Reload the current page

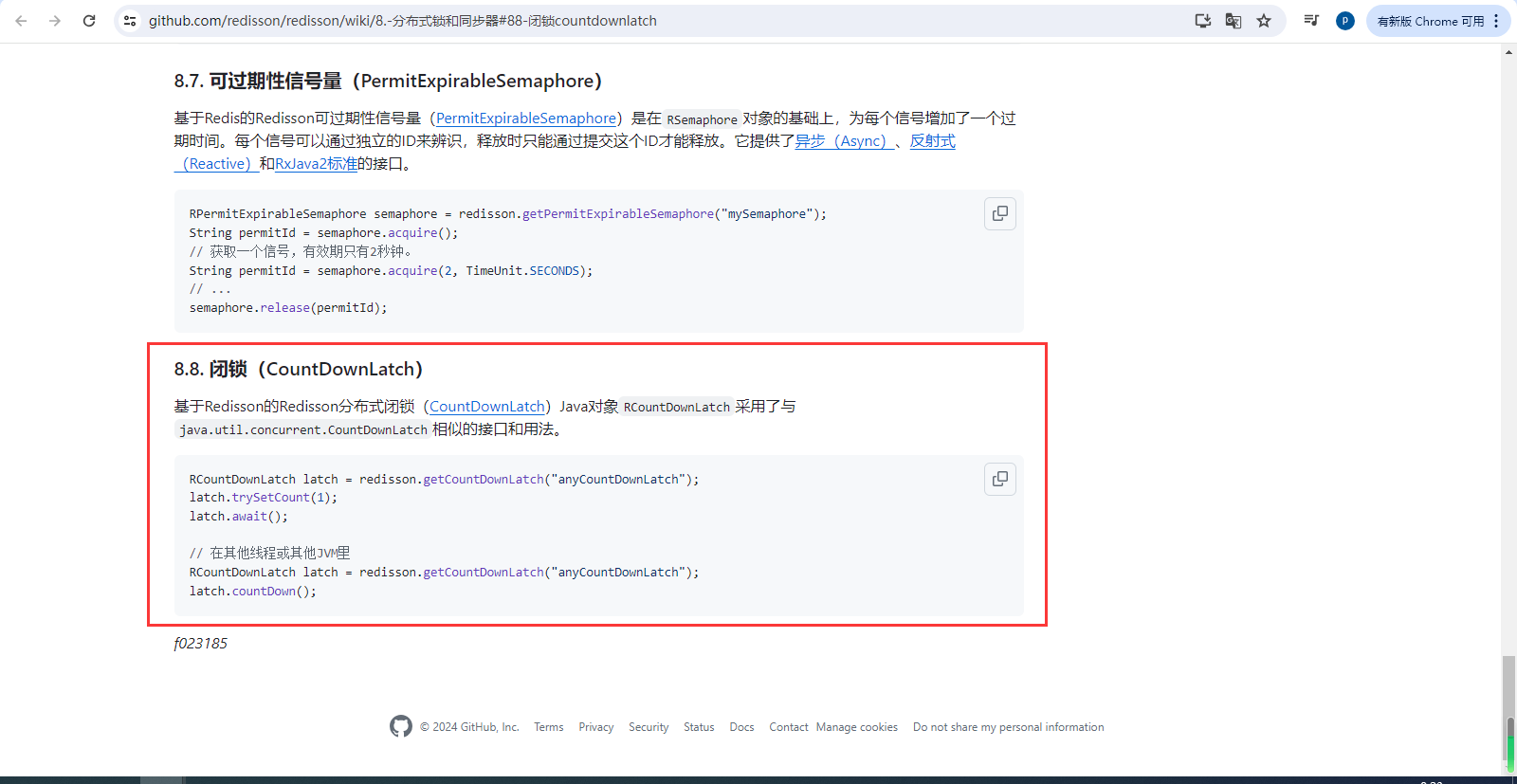(89, 21)
